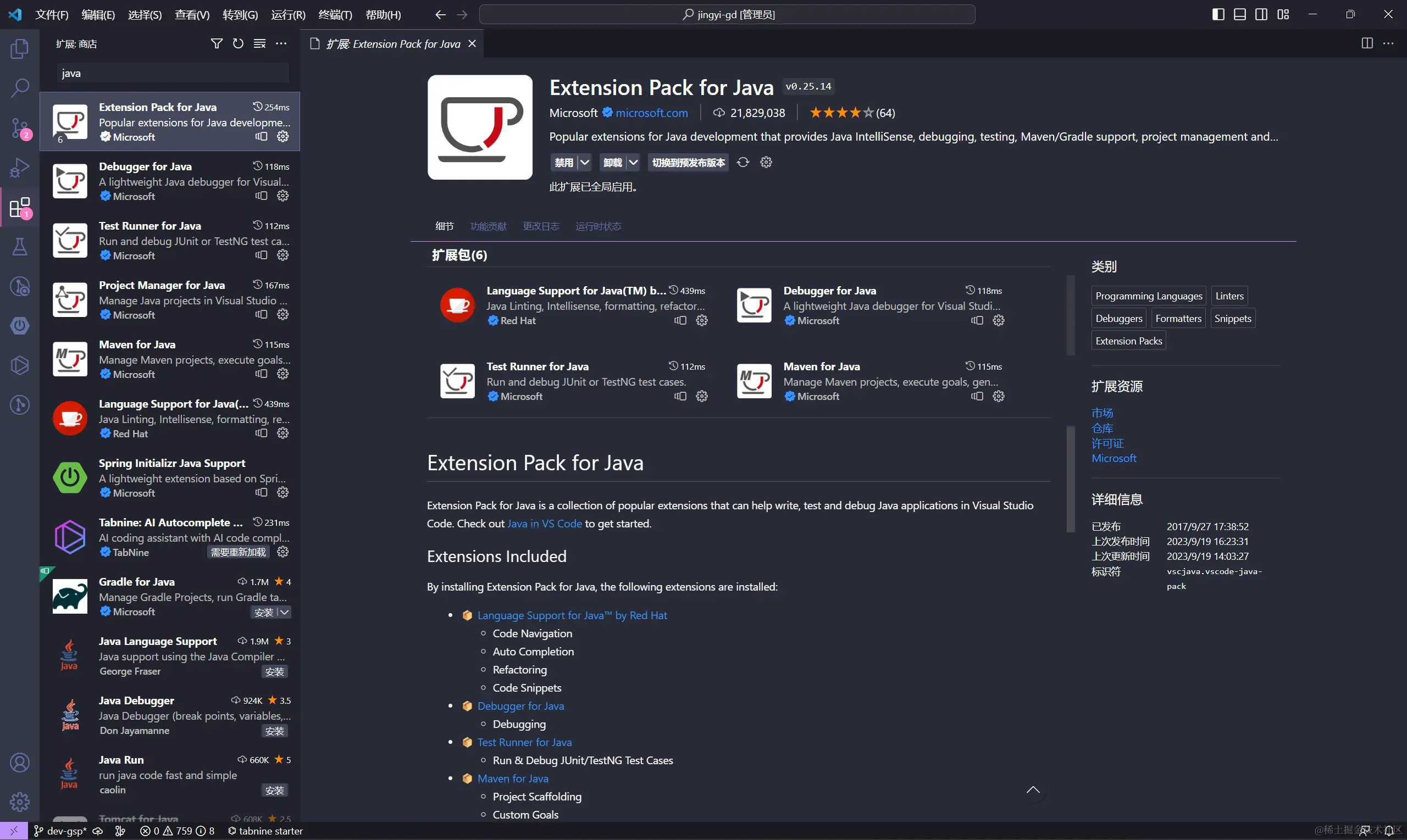Click the Extension Packs category tag
The height and width of the screenshot is (840, 1407).
coord(1128,341)
